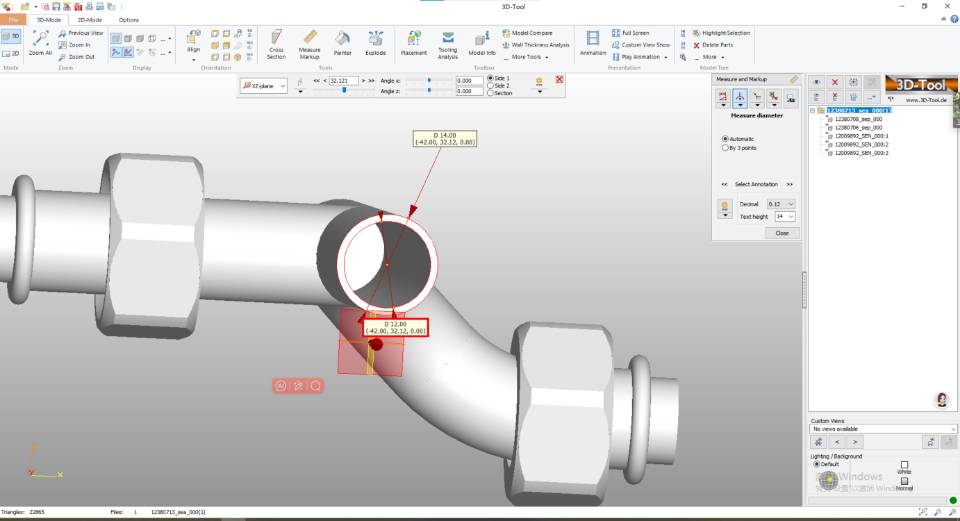Image resolution: width=960 pixels, height=521 pixels.
Task: Enable the White background checkbox
Action: (905, 464)
